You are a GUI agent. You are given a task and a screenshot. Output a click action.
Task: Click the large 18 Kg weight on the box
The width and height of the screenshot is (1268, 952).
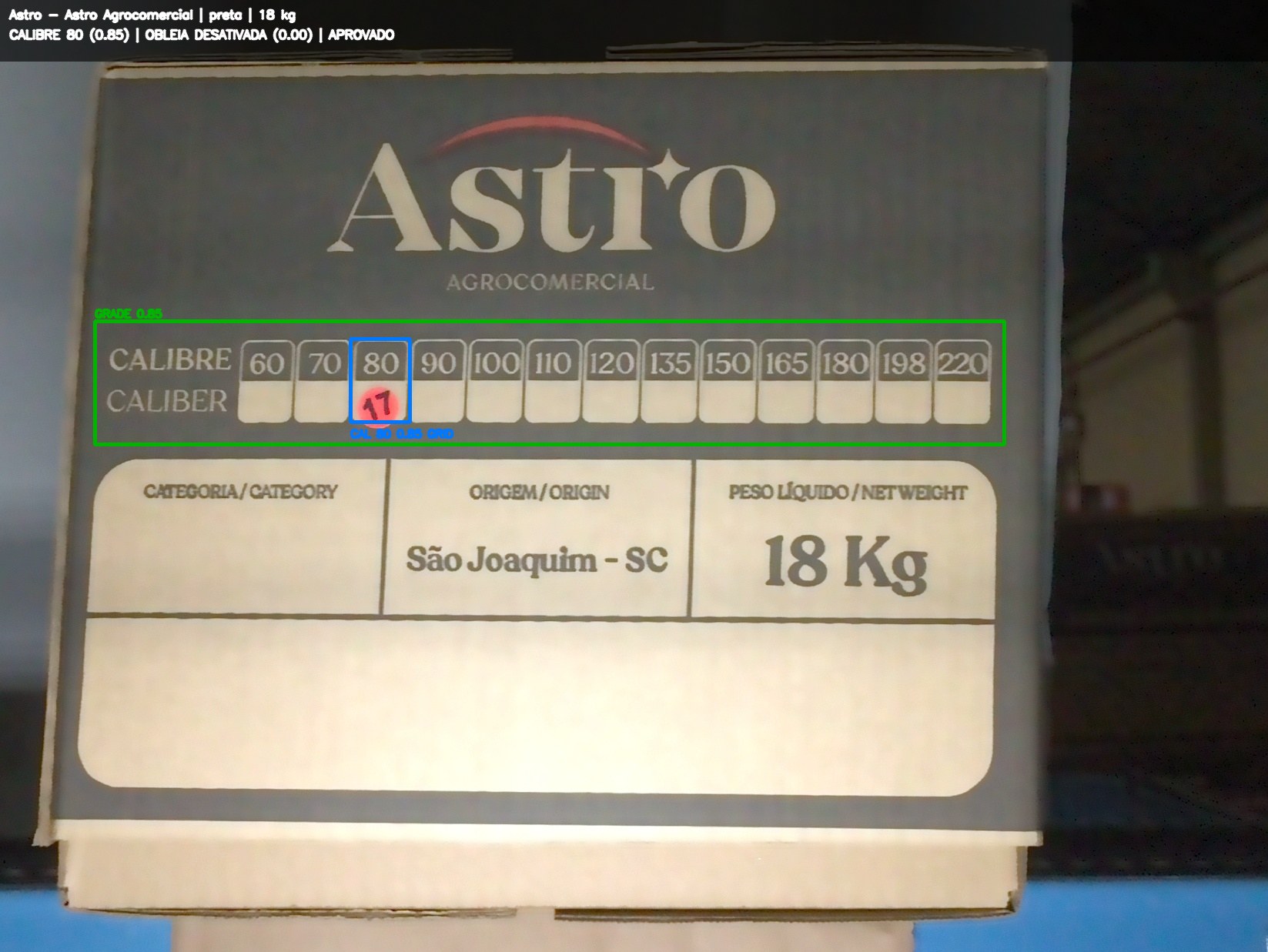coord(845,564)
